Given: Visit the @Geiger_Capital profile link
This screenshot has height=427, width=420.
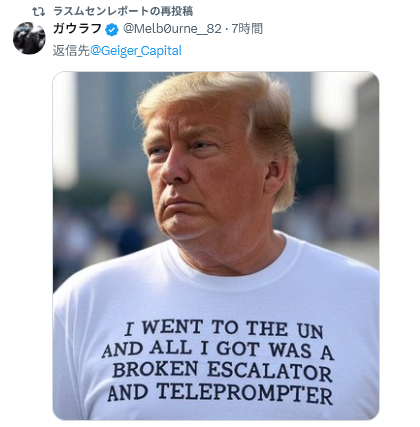Looking at the screenshot, I should tap(136, 51).
